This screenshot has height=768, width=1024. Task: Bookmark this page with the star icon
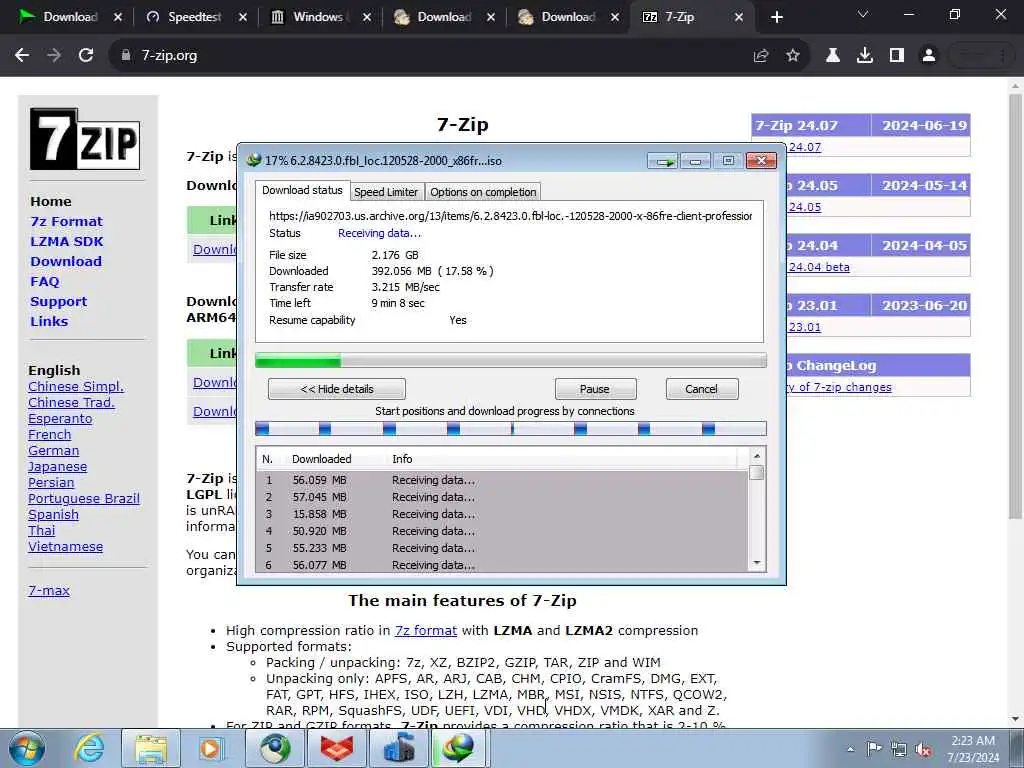[793, 56]
